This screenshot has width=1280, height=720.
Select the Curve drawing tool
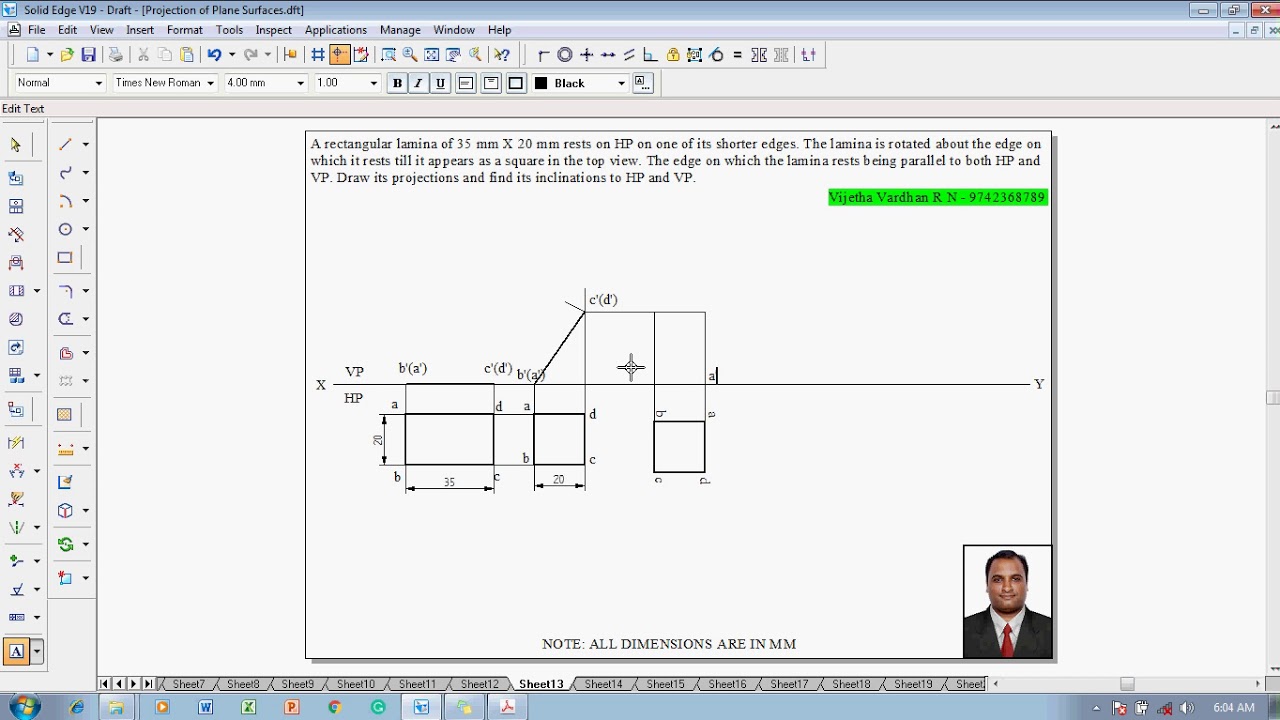click(65, 173)
